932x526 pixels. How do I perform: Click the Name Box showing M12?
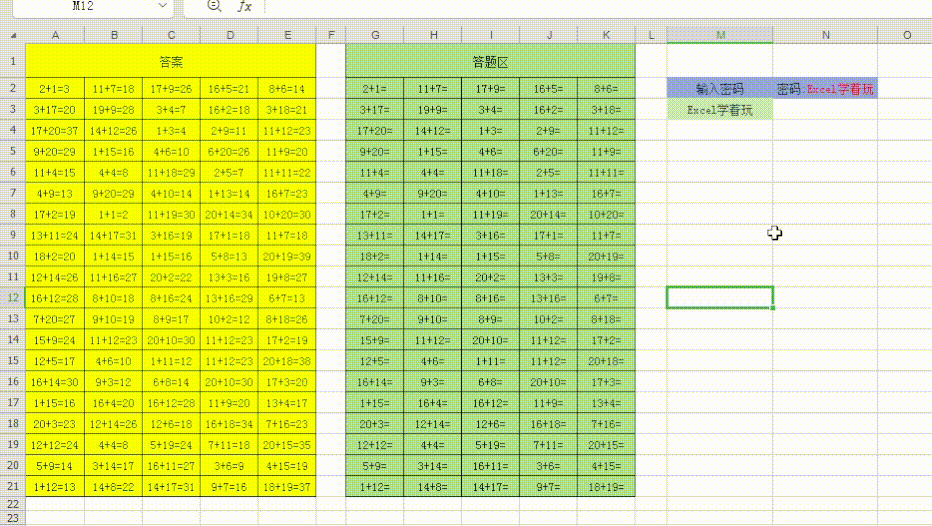tap(83, 6)
